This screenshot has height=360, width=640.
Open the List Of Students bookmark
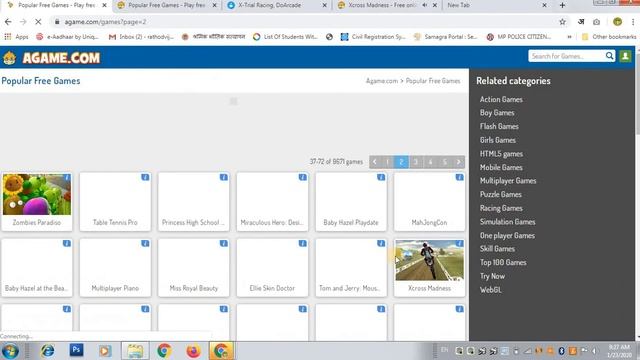(285, 37)
